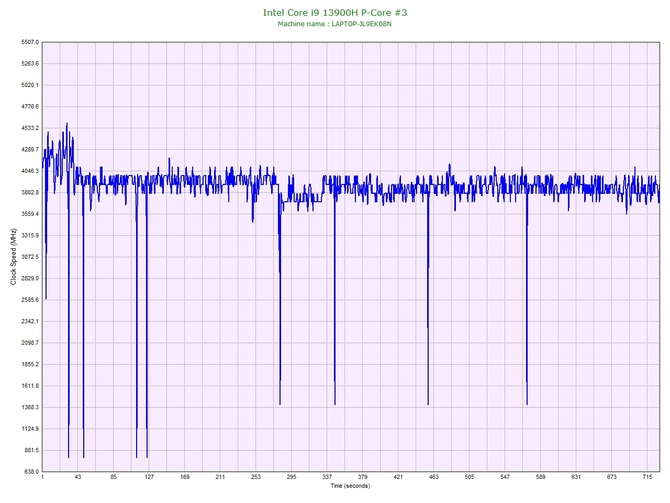670x503 pixels.
Task: Click the 631 x-axis tick label
Action: (x=576, y=477)
